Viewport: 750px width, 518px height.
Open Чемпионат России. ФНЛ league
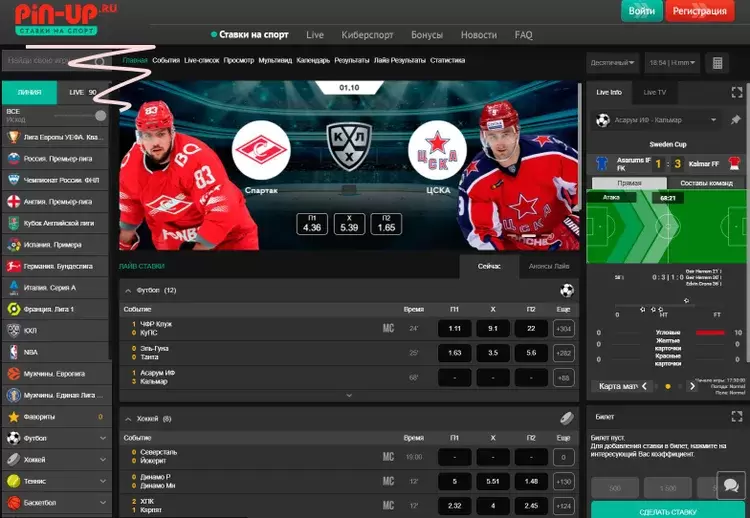(x=55, y=180)
